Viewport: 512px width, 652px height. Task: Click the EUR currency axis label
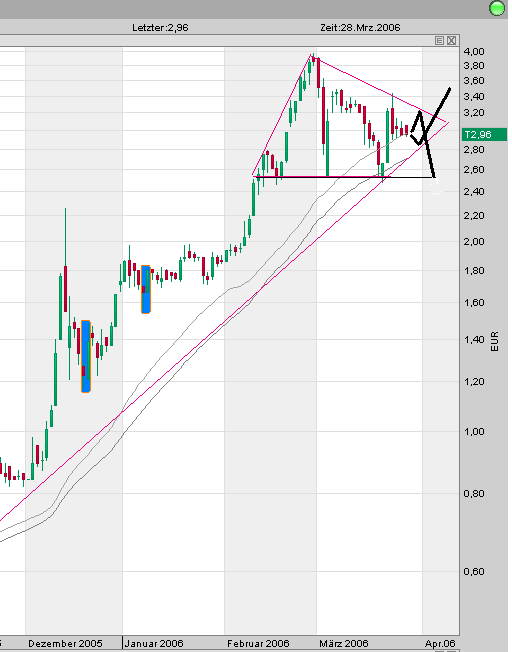click(x=495, y=341)
